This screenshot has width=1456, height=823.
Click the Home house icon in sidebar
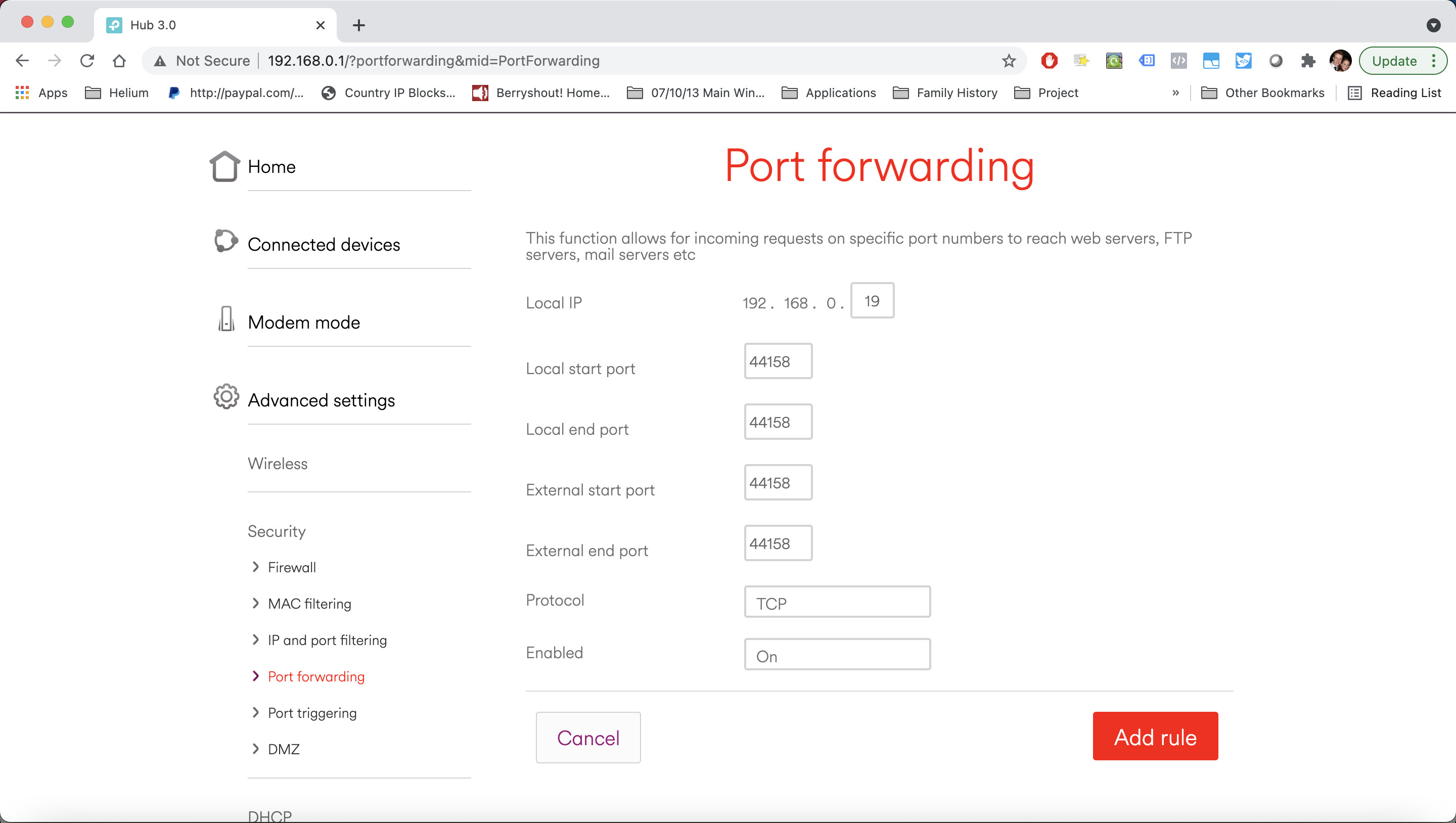224,166
